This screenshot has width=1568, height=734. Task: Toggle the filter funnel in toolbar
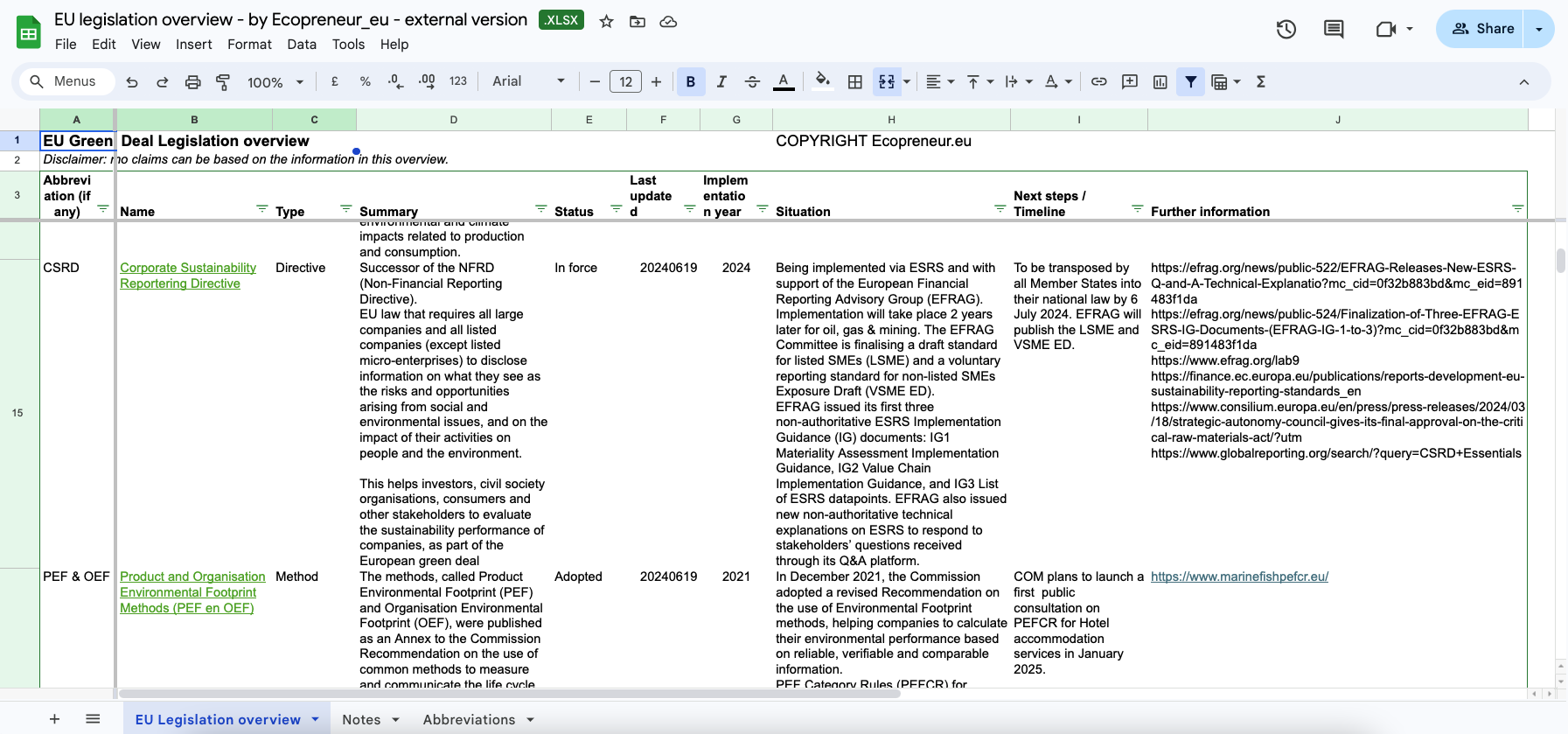pos(1190,82)
